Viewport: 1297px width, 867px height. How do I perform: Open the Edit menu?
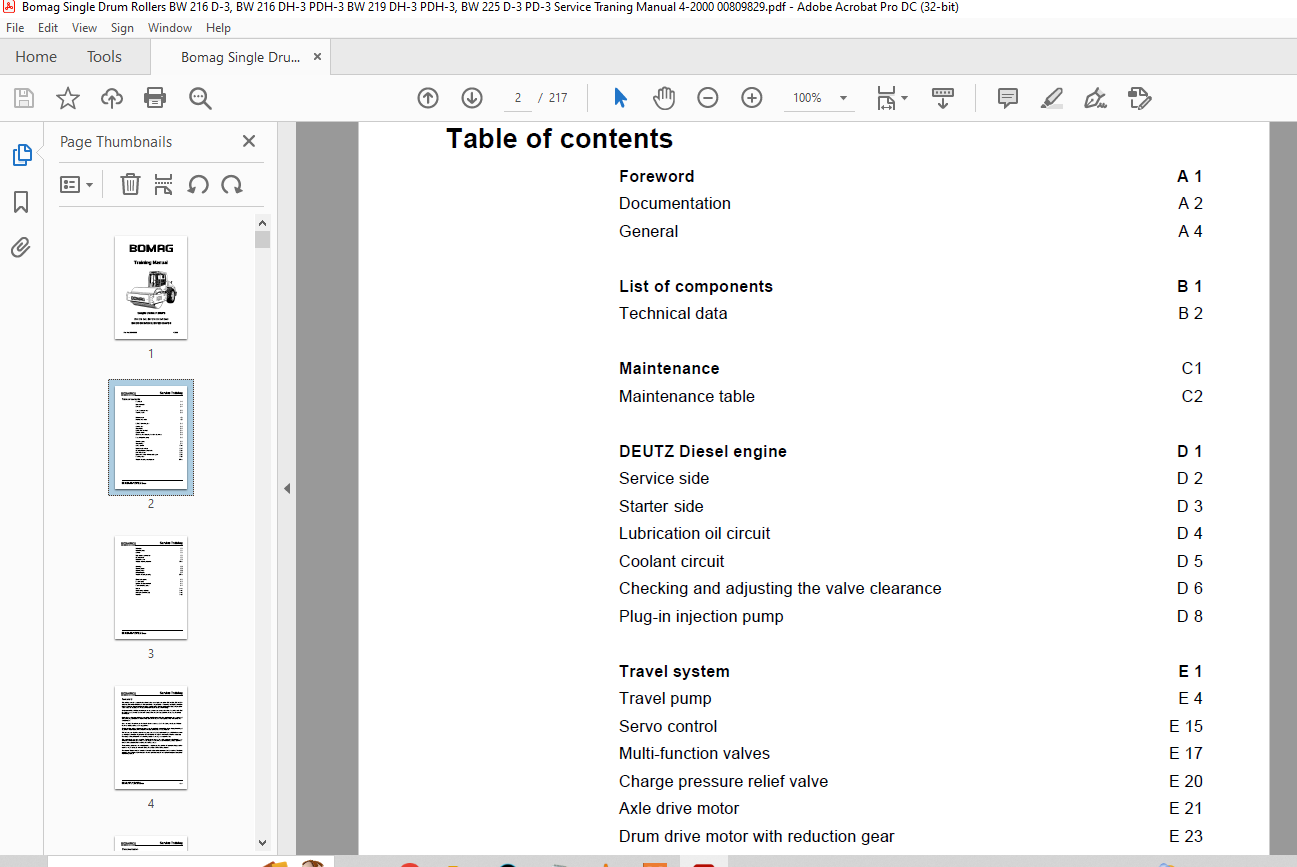tap(48, 28)
